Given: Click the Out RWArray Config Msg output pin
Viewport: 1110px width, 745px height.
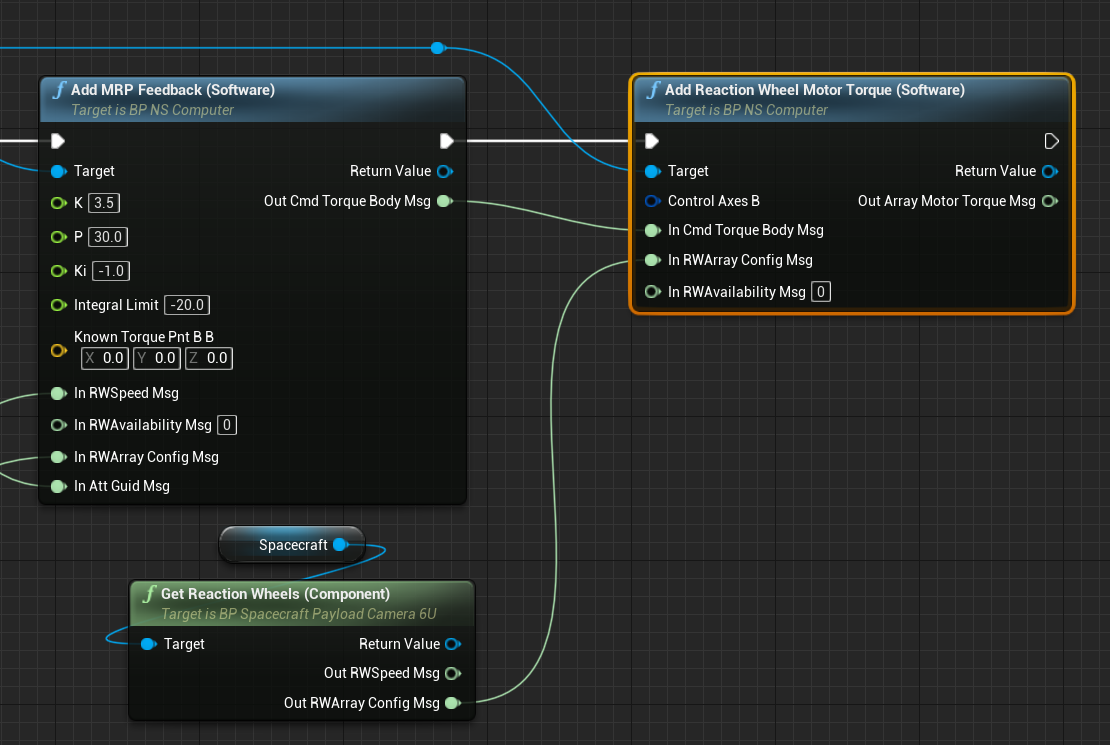Looking at the screenshot, I should pyautogui.click(x=452, y=703).
